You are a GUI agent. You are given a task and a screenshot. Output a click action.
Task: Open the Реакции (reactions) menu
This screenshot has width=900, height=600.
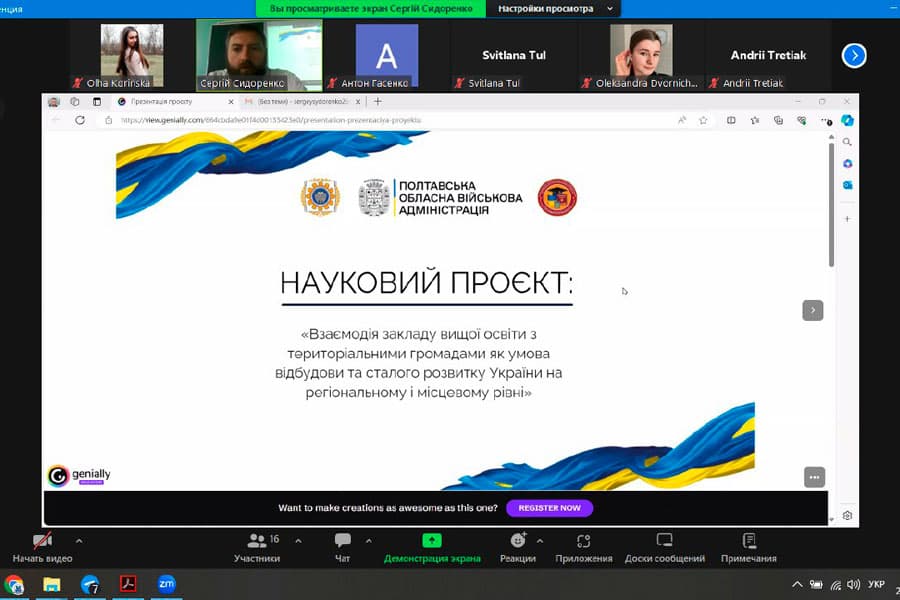(517, 547)
